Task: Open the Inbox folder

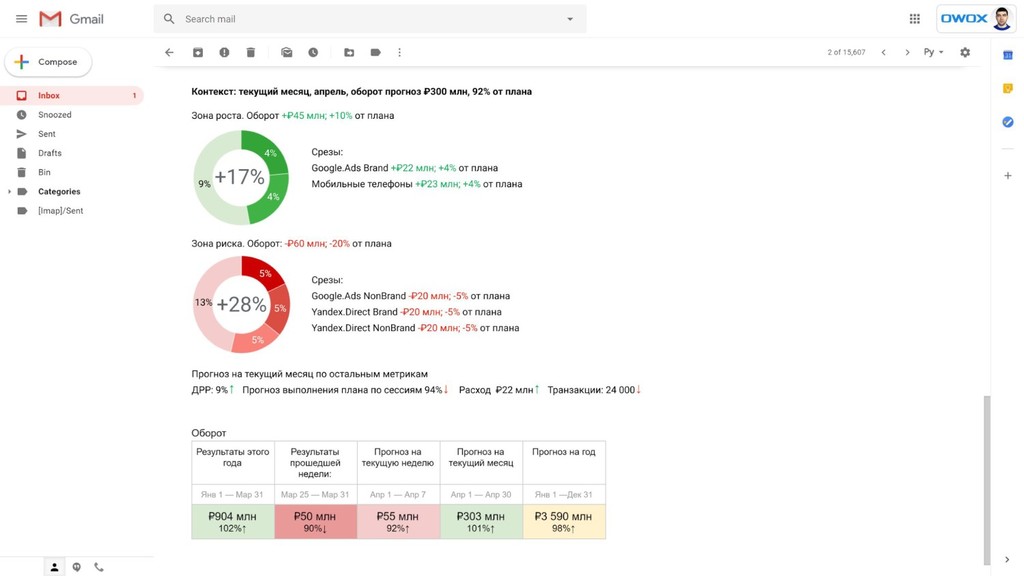Action: 72,95
